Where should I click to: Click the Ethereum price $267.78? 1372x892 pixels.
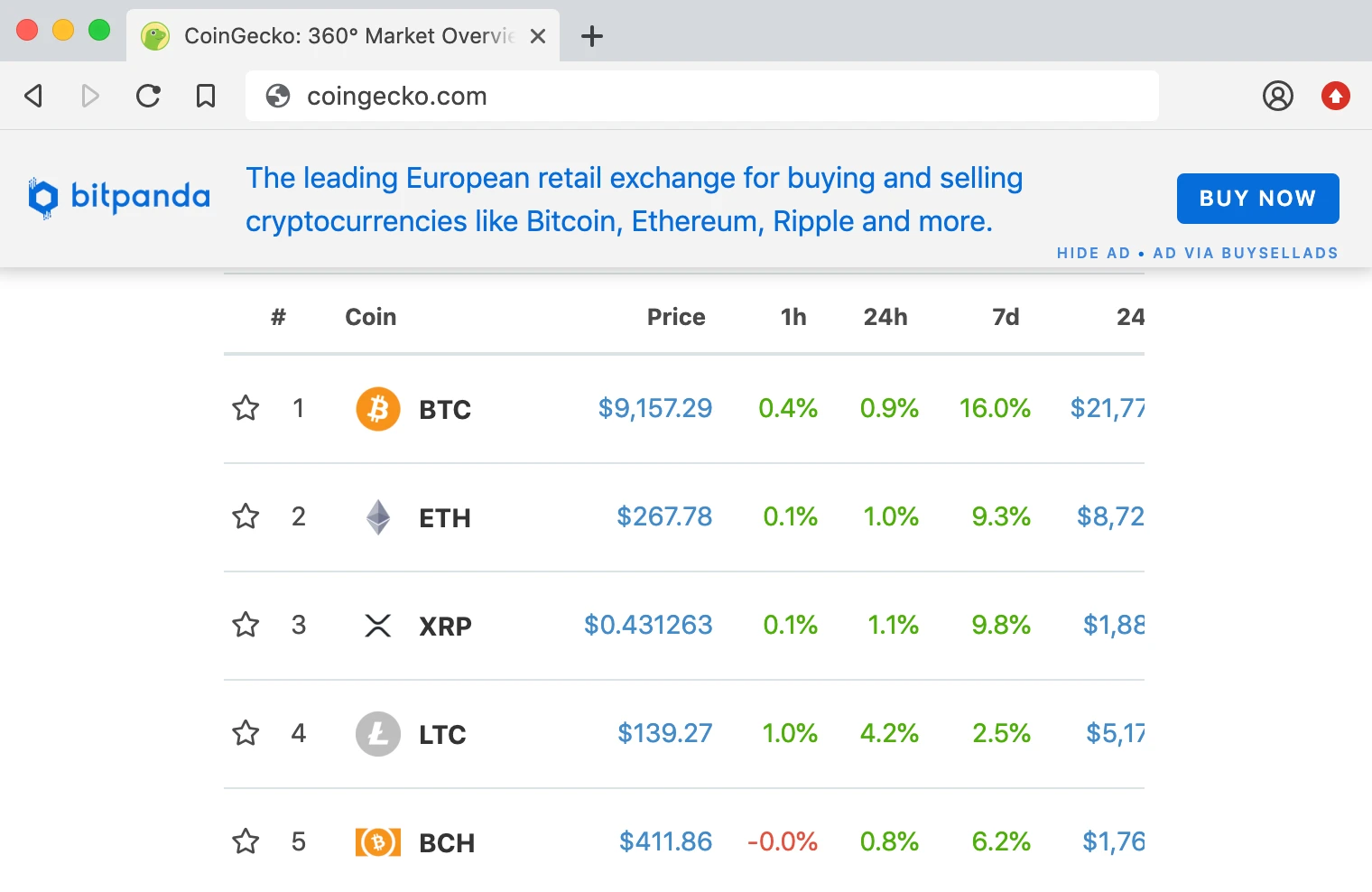click(x=664, y=516)
